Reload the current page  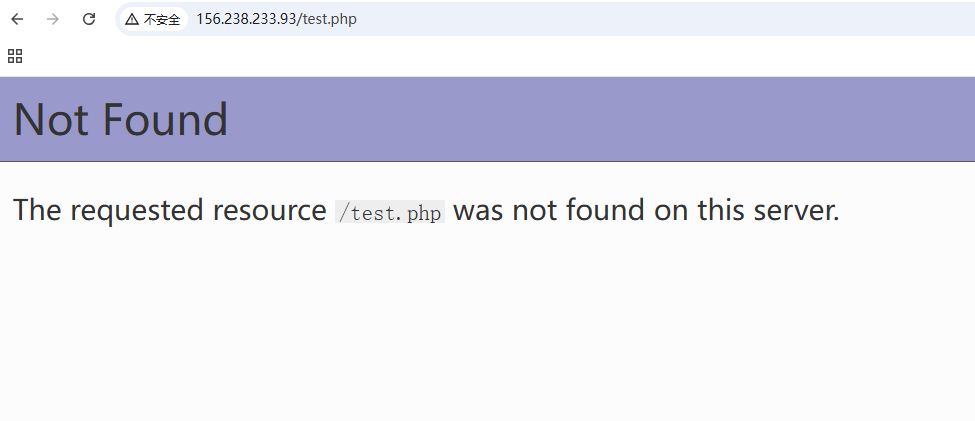coord(89,19)
